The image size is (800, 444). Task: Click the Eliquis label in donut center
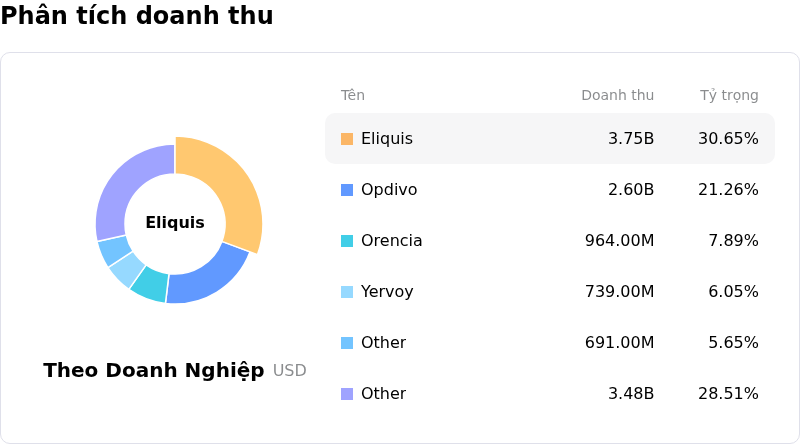(x=175, y=223)
